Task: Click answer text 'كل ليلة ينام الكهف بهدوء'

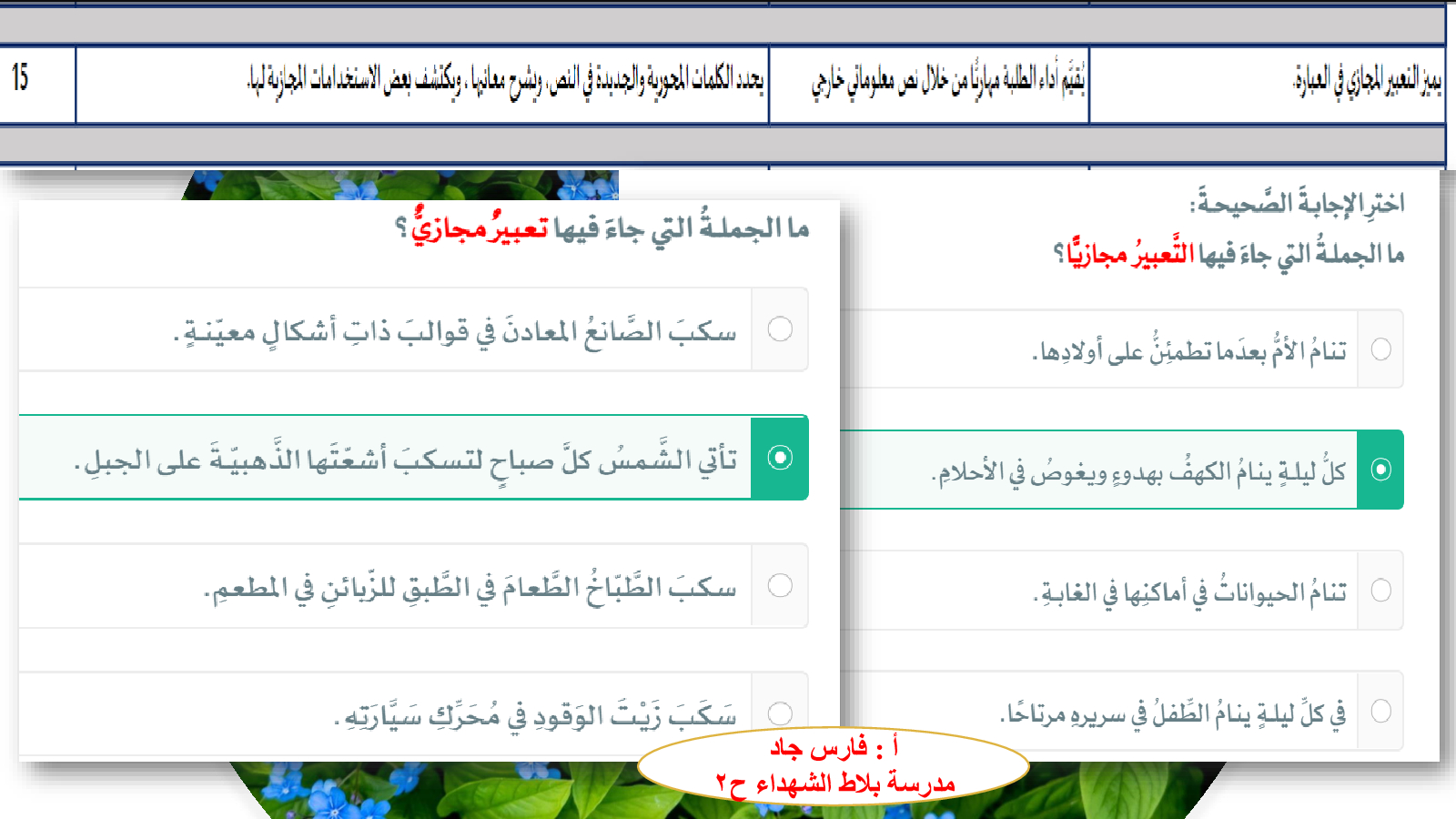Action: click(x=1137, y=471)
